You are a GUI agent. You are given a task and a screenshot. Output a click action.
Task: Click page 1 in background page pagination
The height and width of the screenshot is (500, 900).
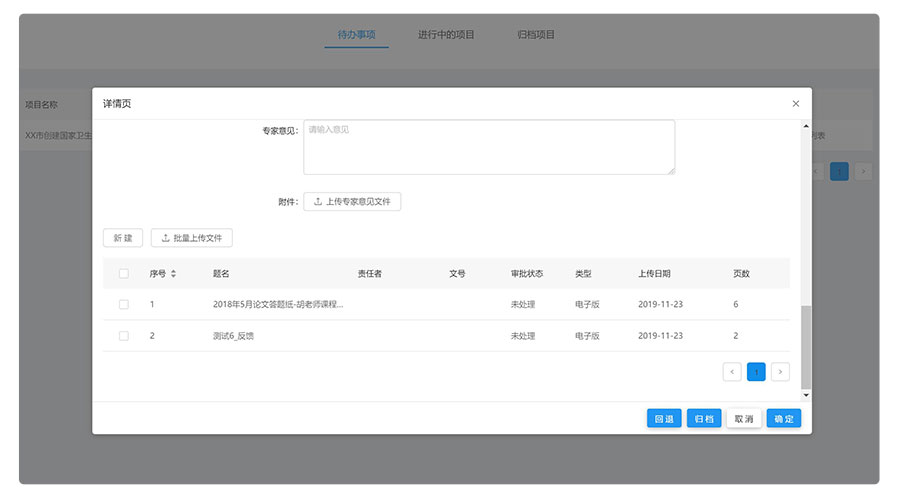pos(839,171)
